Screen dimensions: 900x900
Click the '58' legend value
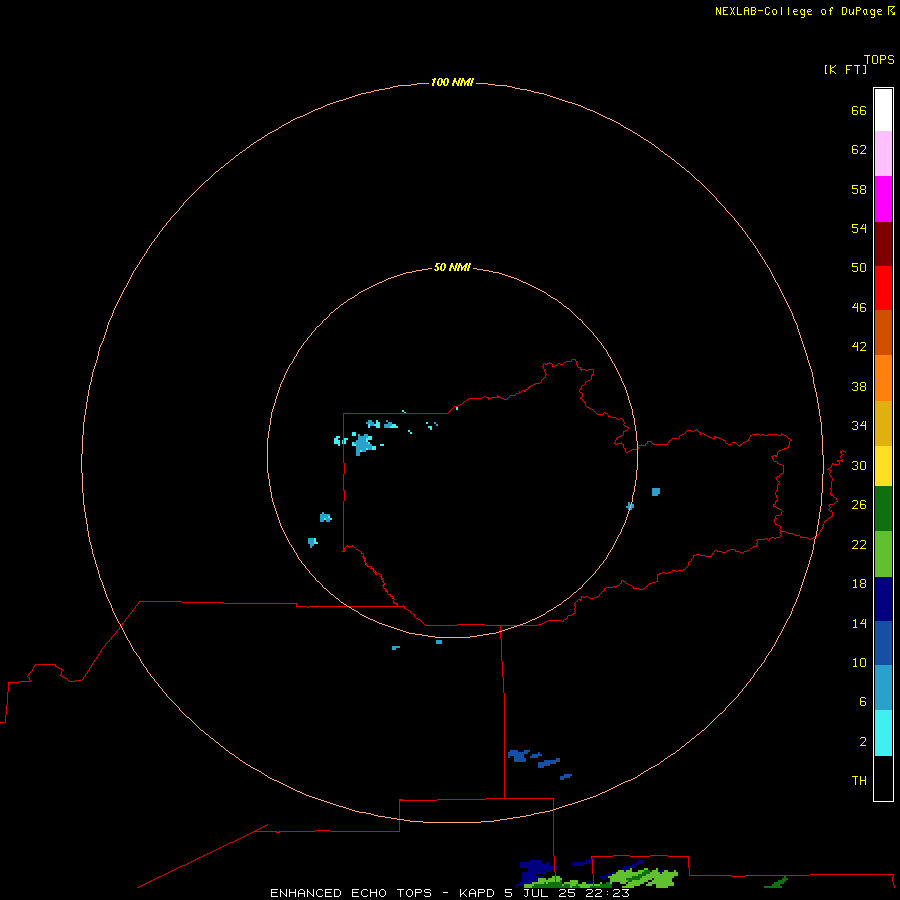tap(859, 189)
